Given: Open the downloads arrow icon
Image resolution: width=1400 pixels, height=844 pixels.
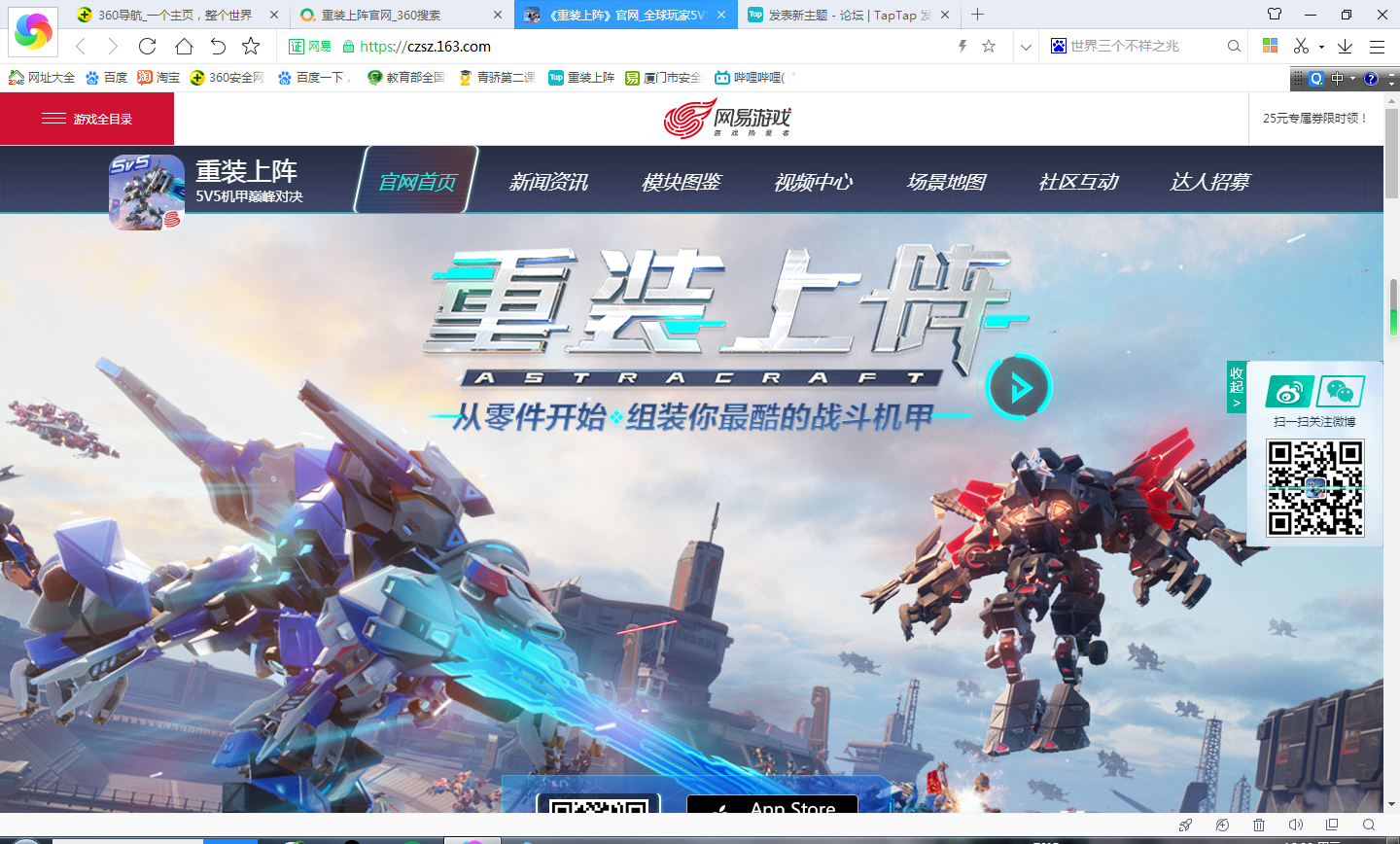Looking at the screenshot, I should 1346,46.
